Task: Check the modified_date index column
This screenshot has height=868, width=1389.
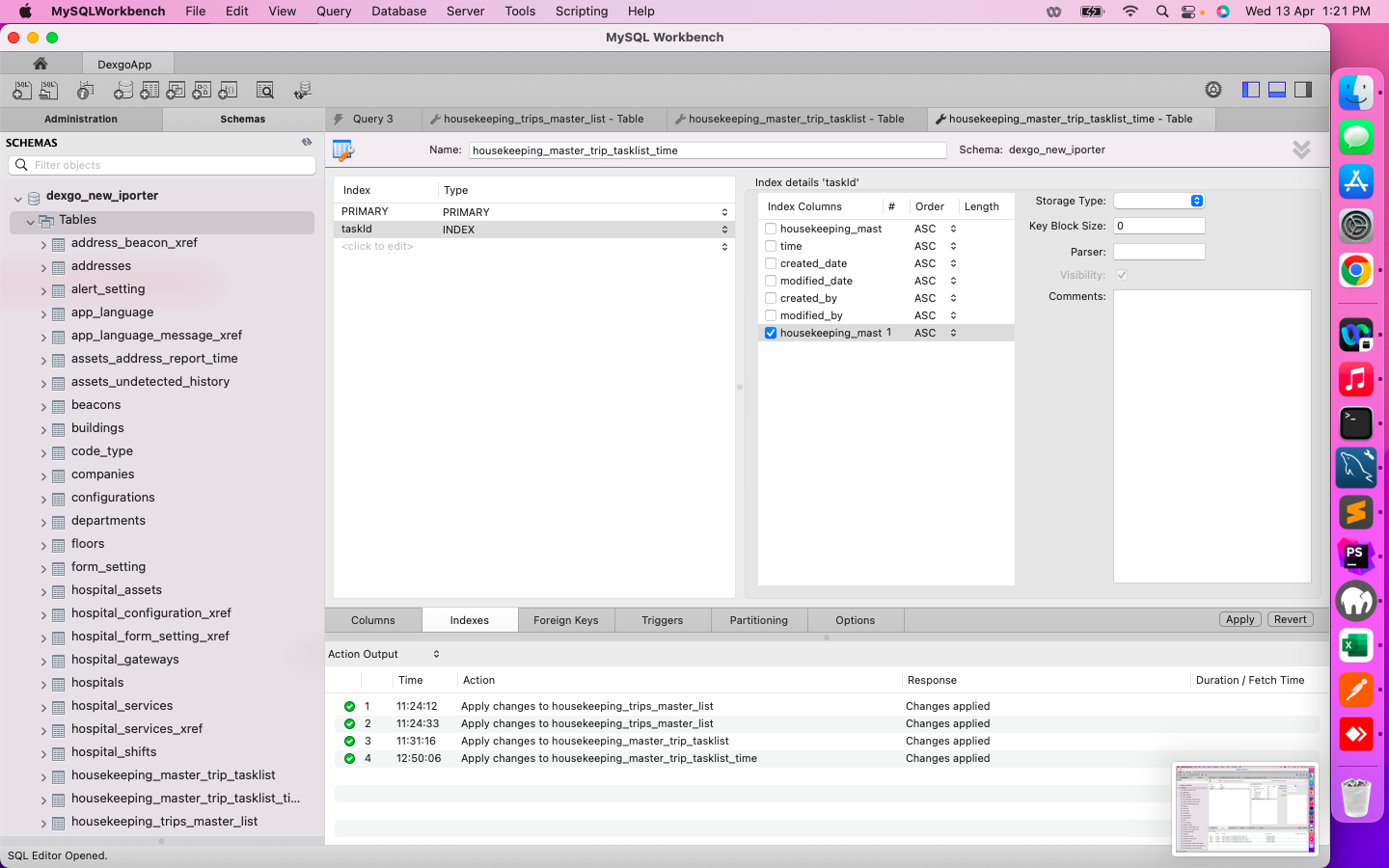Action: [x=771, y=281]
